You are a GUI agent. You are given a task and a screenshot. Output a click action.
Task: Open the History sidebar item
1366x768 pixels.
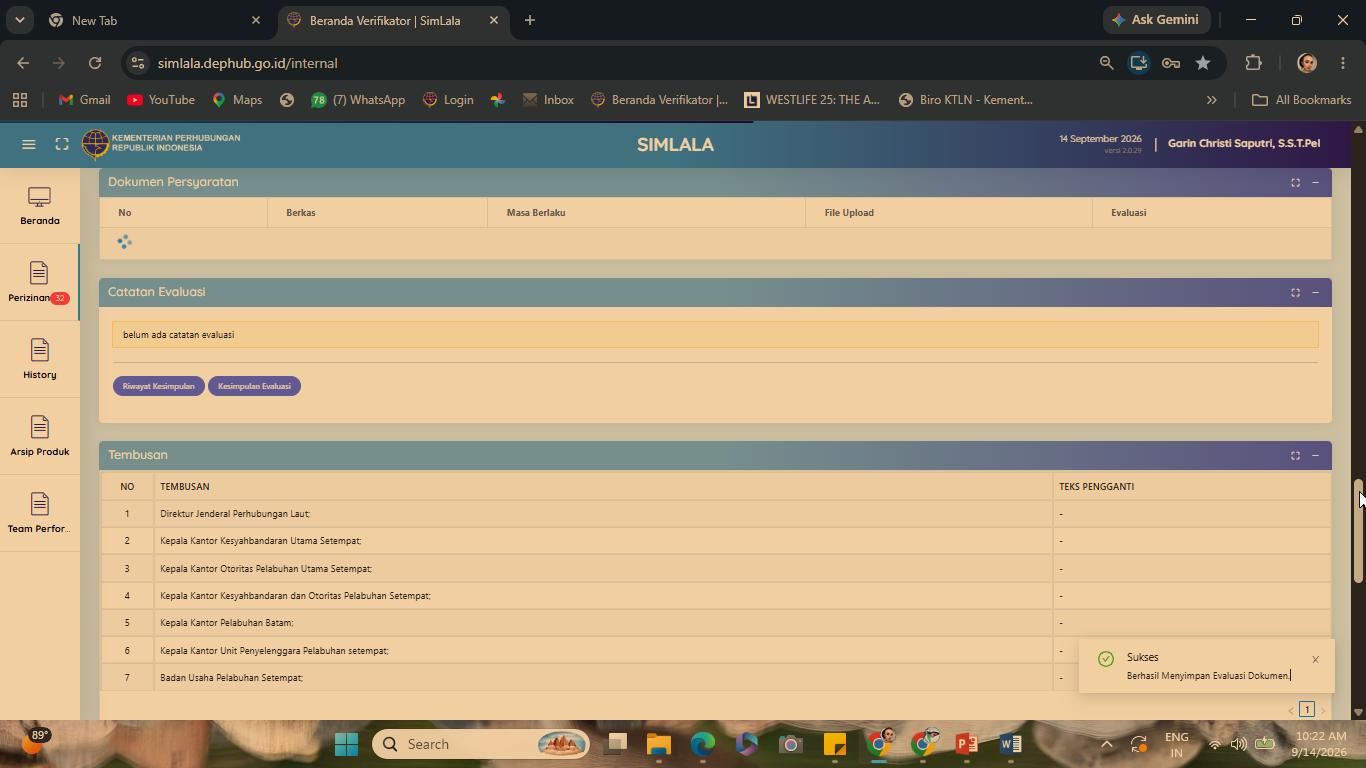click(x=40, y=360)
